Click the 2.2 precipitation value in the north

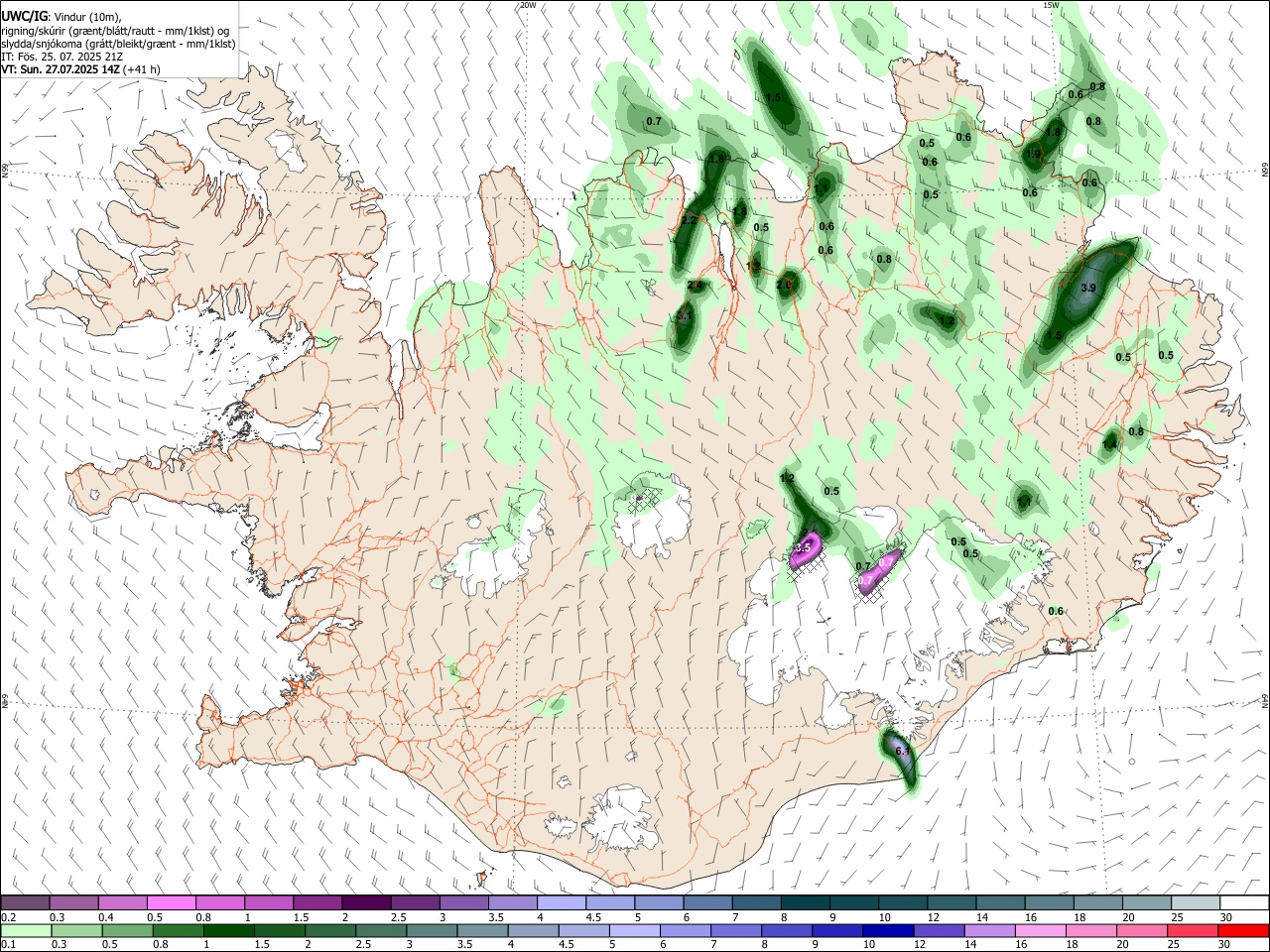tap(689, 220)
